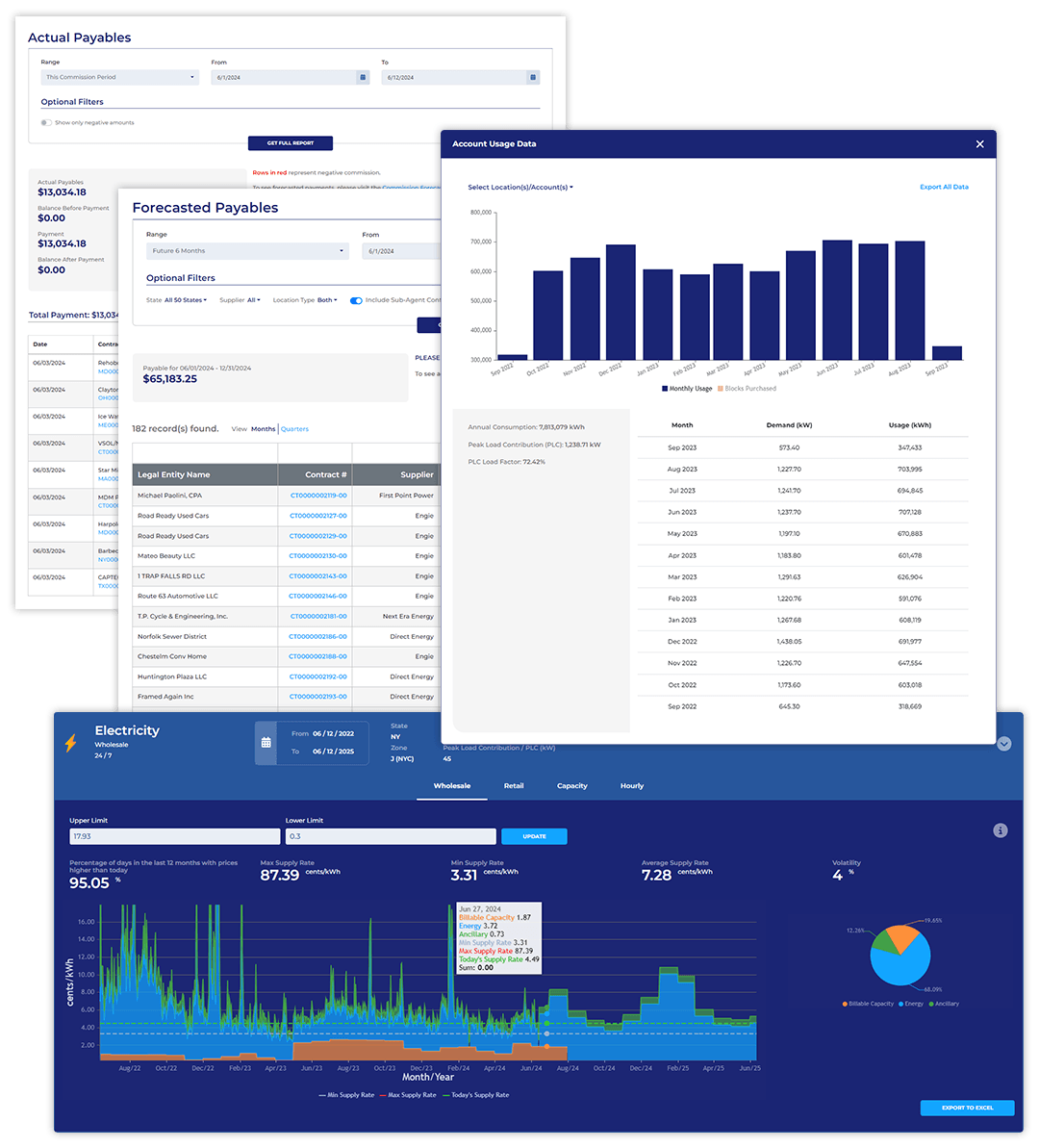Toggle the Blocks Purchased chart legend item
The height and width of the screenshot is (1148, 1039).
pyautogui.click(x=747, y=389)
